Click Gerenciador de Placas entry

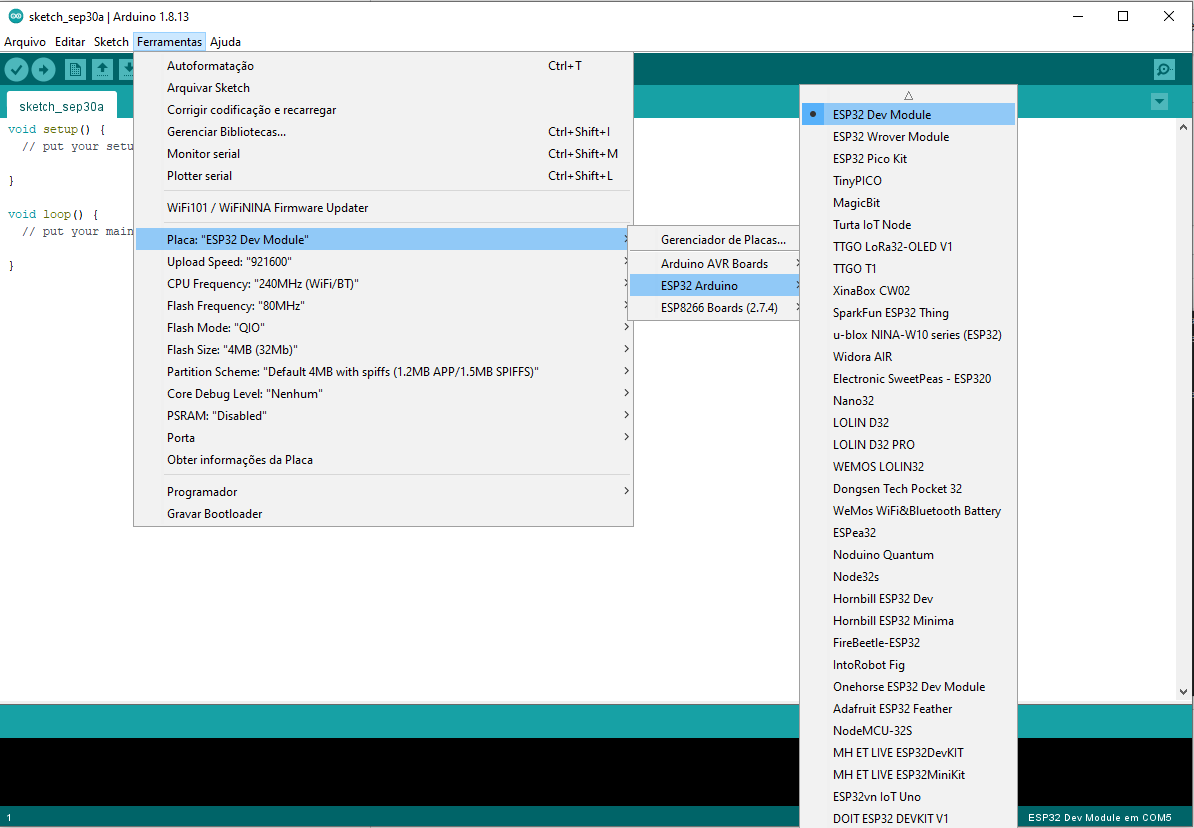point(723,240)
